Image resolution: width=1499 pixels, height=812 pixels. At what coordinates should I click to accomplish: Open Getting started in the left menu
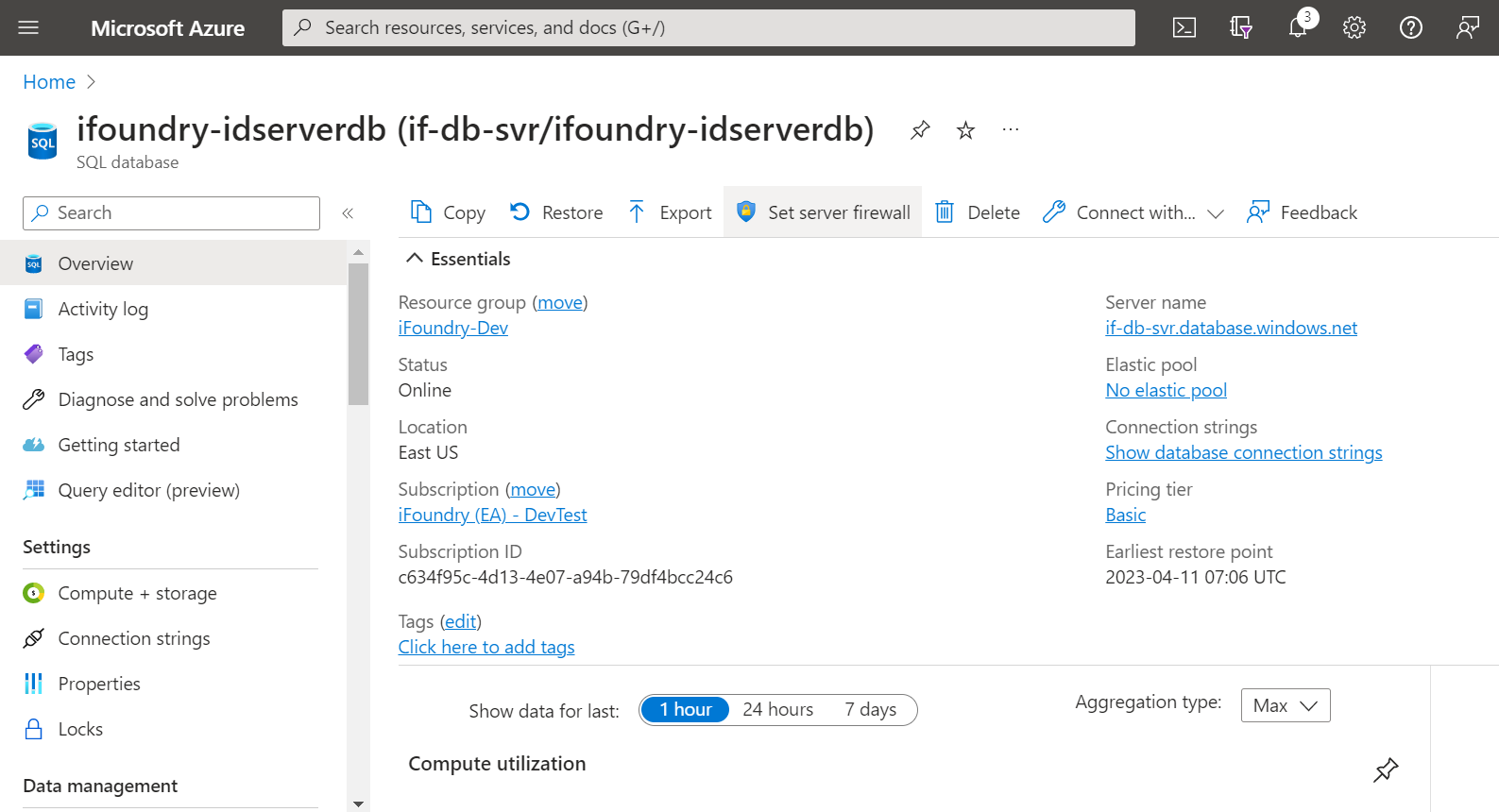click(173, 445)
